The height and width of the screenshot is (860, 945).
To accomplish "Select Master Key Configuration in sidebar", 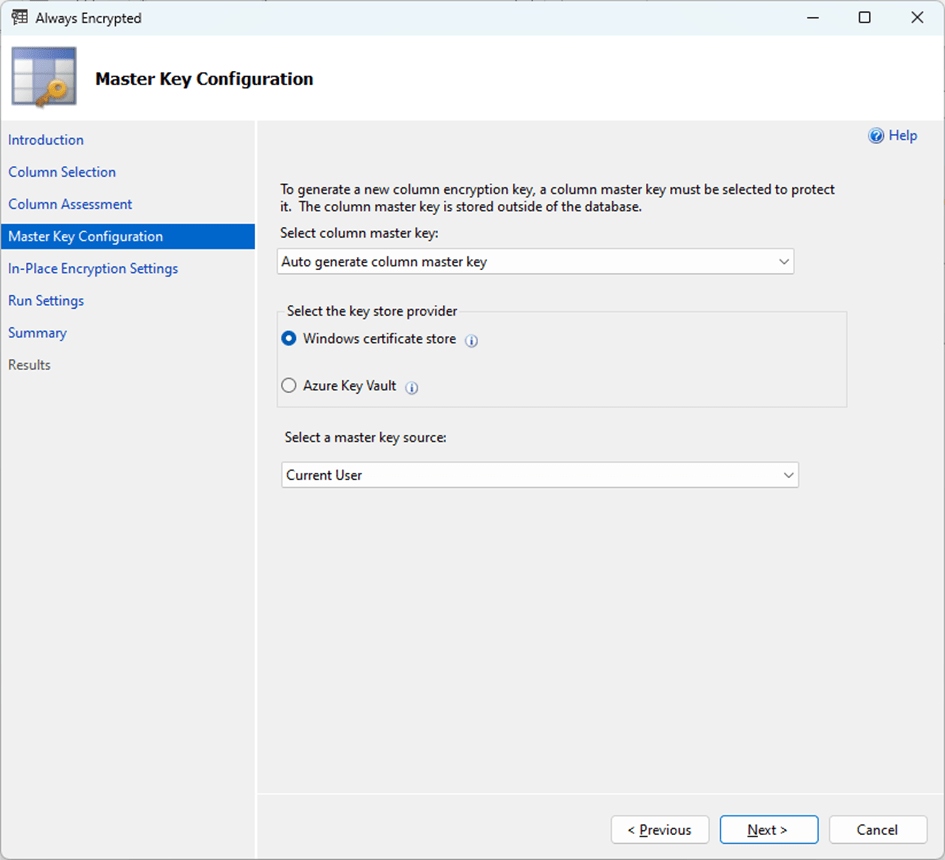I will [85, 237].
